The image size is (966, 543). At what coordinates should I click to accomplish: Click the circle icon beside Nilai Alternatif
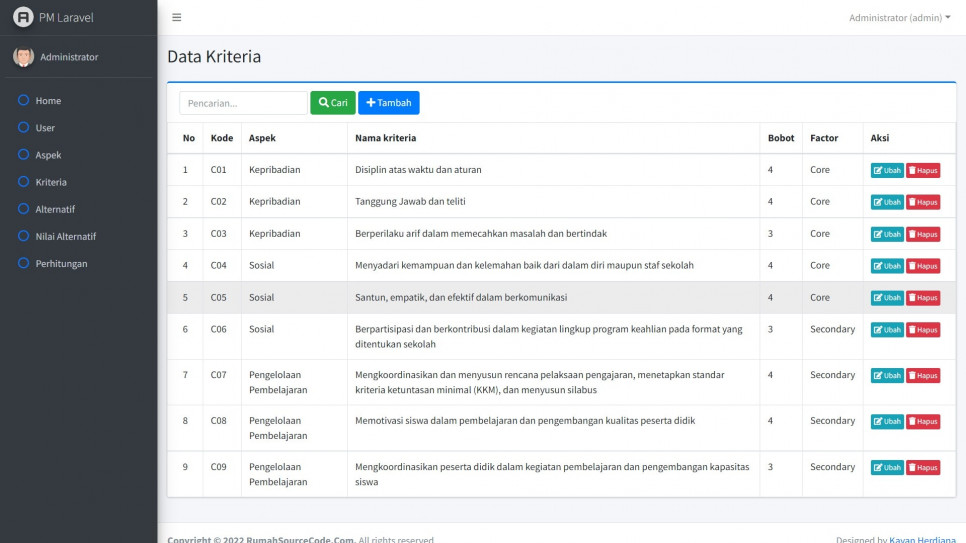23,235
